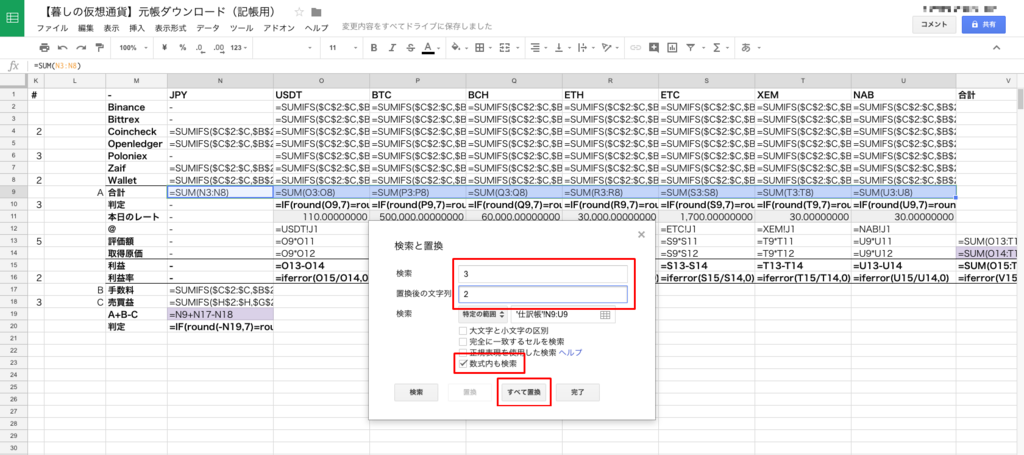Select the Paint format tool

pyautogui.click(x=99, y=48)
